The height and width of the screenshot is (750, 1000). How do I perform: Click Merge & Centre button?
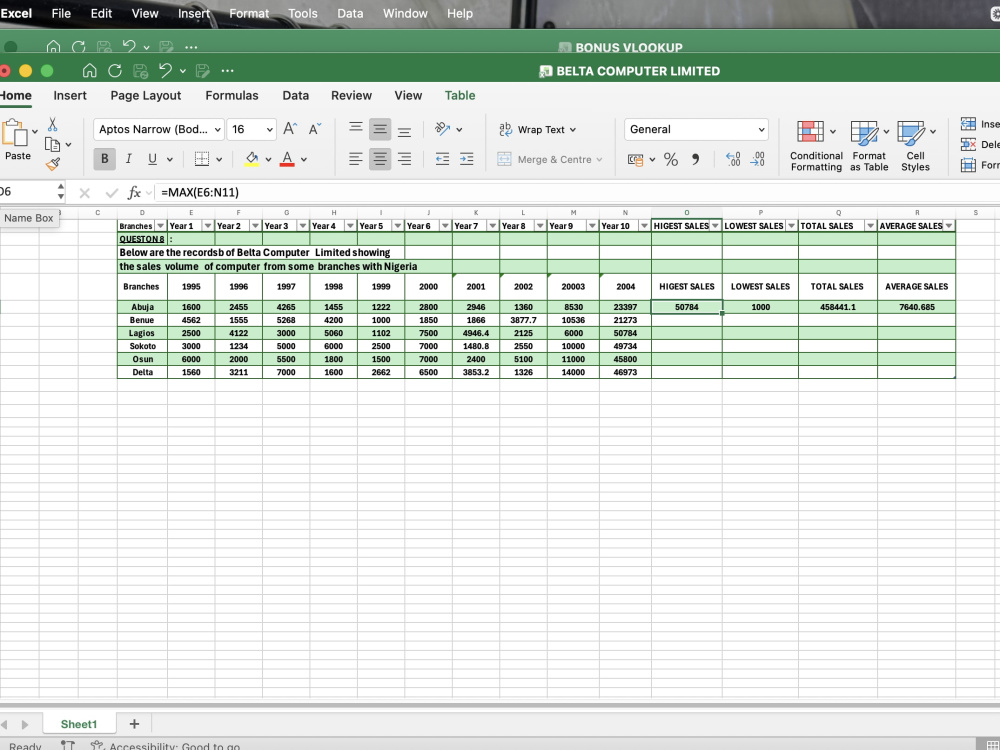(550, 159)
